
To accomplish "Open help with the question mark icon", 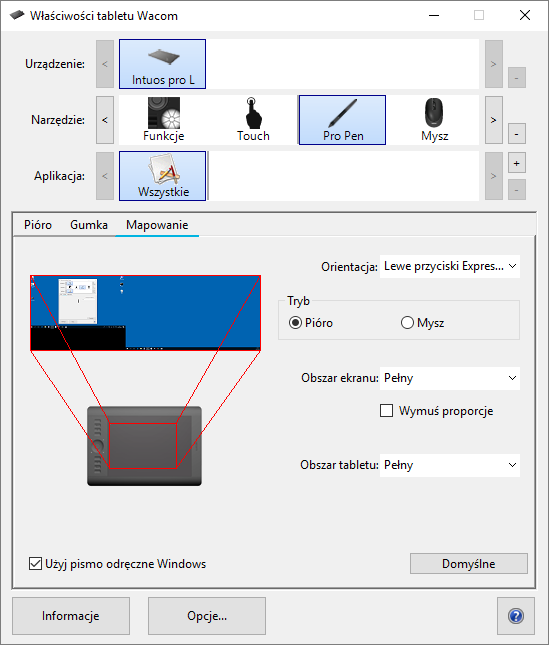I will [x=516, y=616].
